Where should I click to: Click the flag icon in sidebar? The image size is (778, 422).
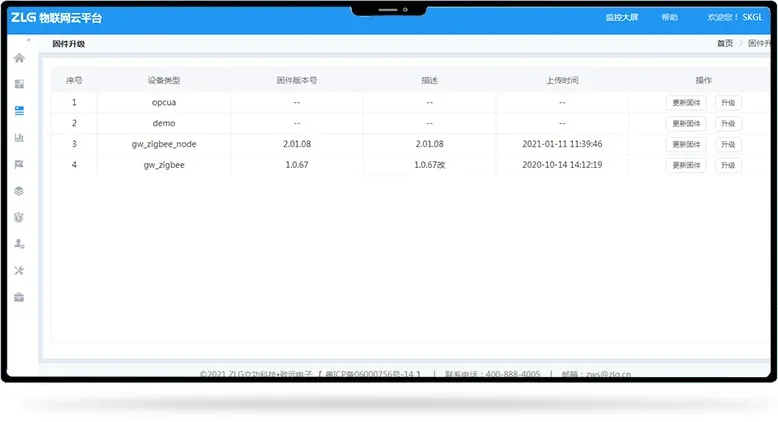click(19, 164)
